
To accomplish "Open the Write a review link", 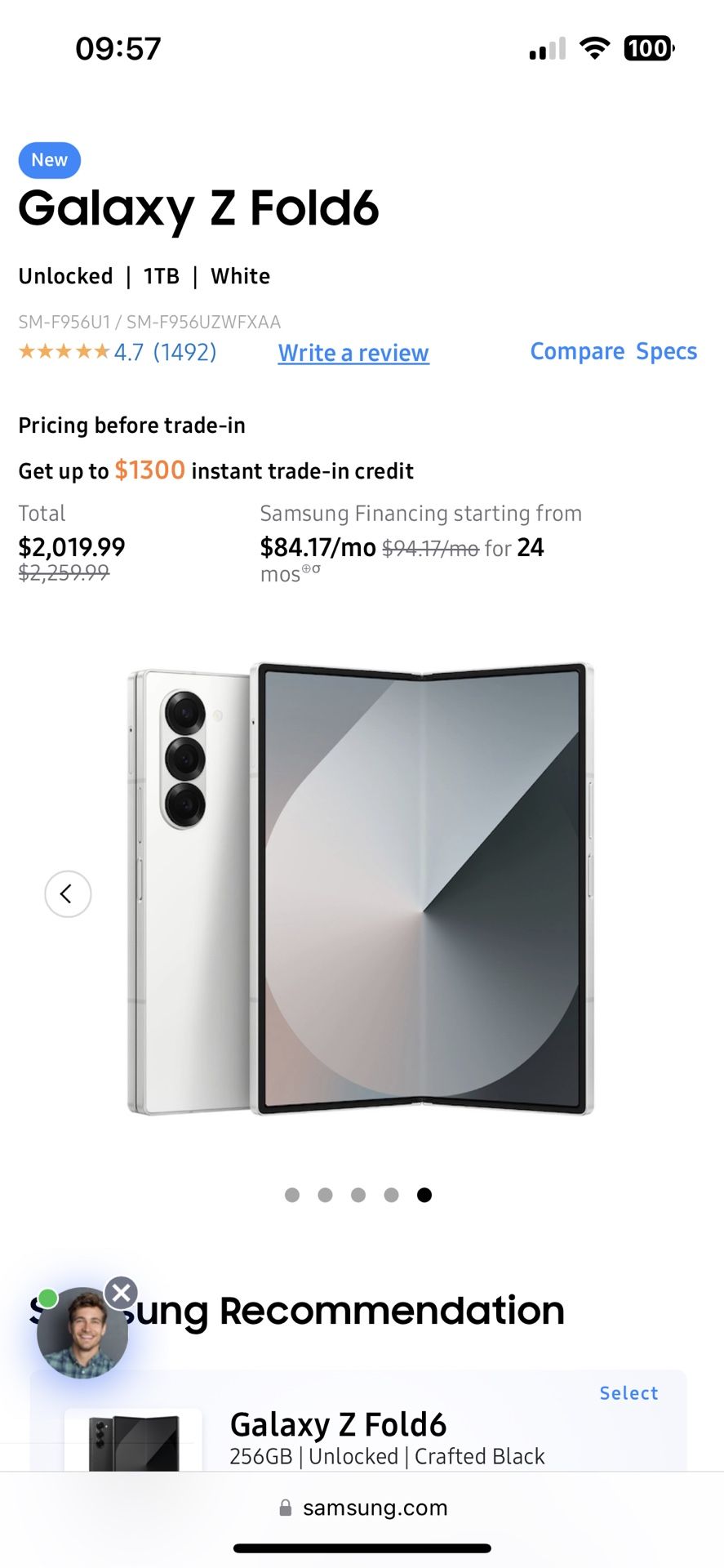I will tap(353, 353).
